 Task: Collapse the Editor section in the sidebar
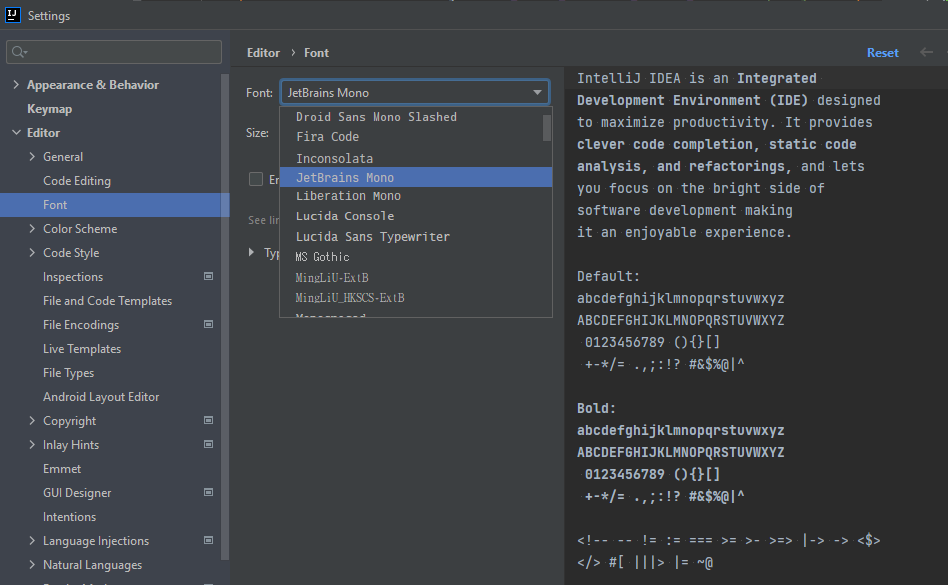[x=16, y=133]
